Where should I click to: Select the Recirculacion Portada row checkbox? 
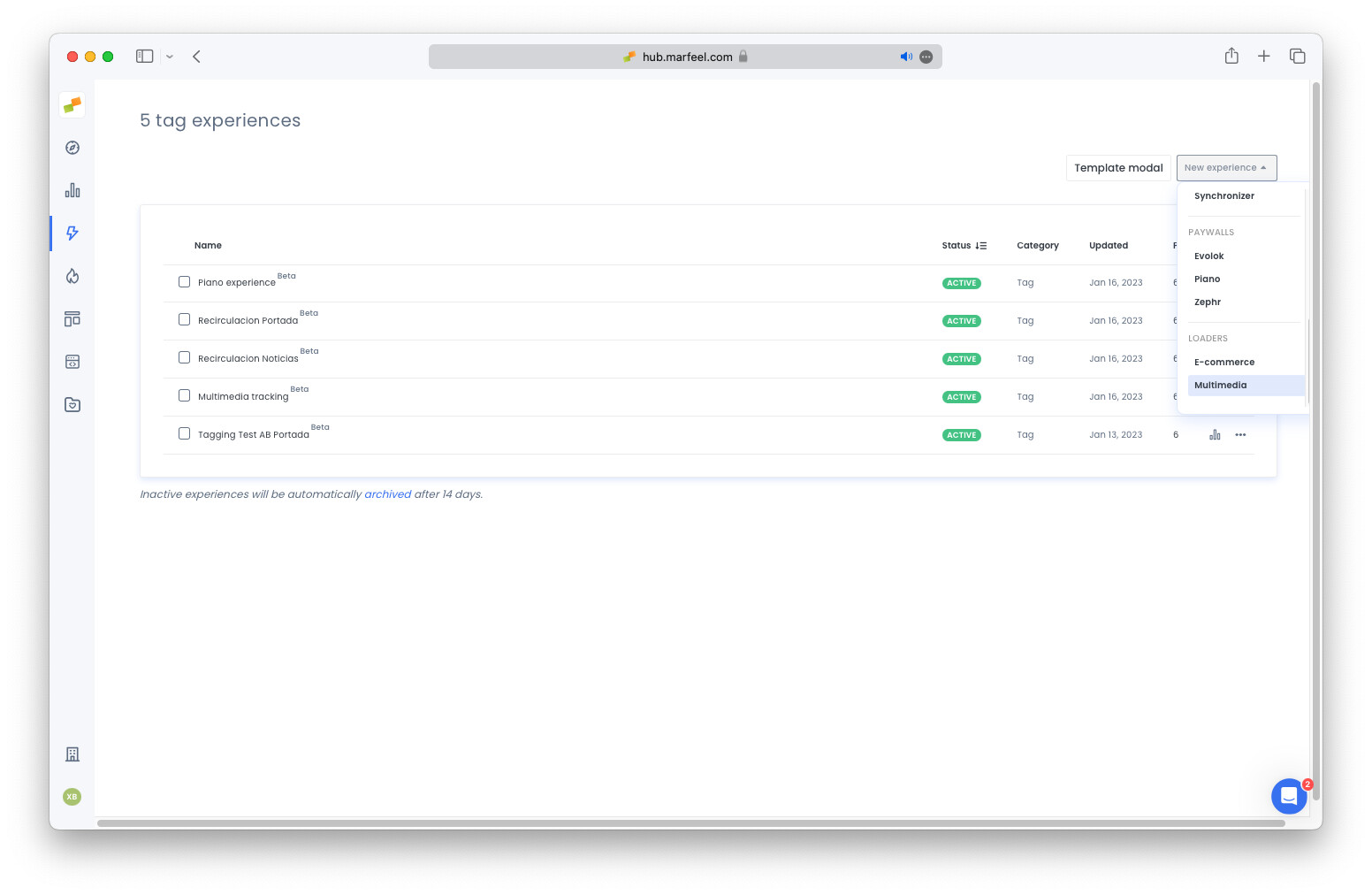tap(185, 319)
